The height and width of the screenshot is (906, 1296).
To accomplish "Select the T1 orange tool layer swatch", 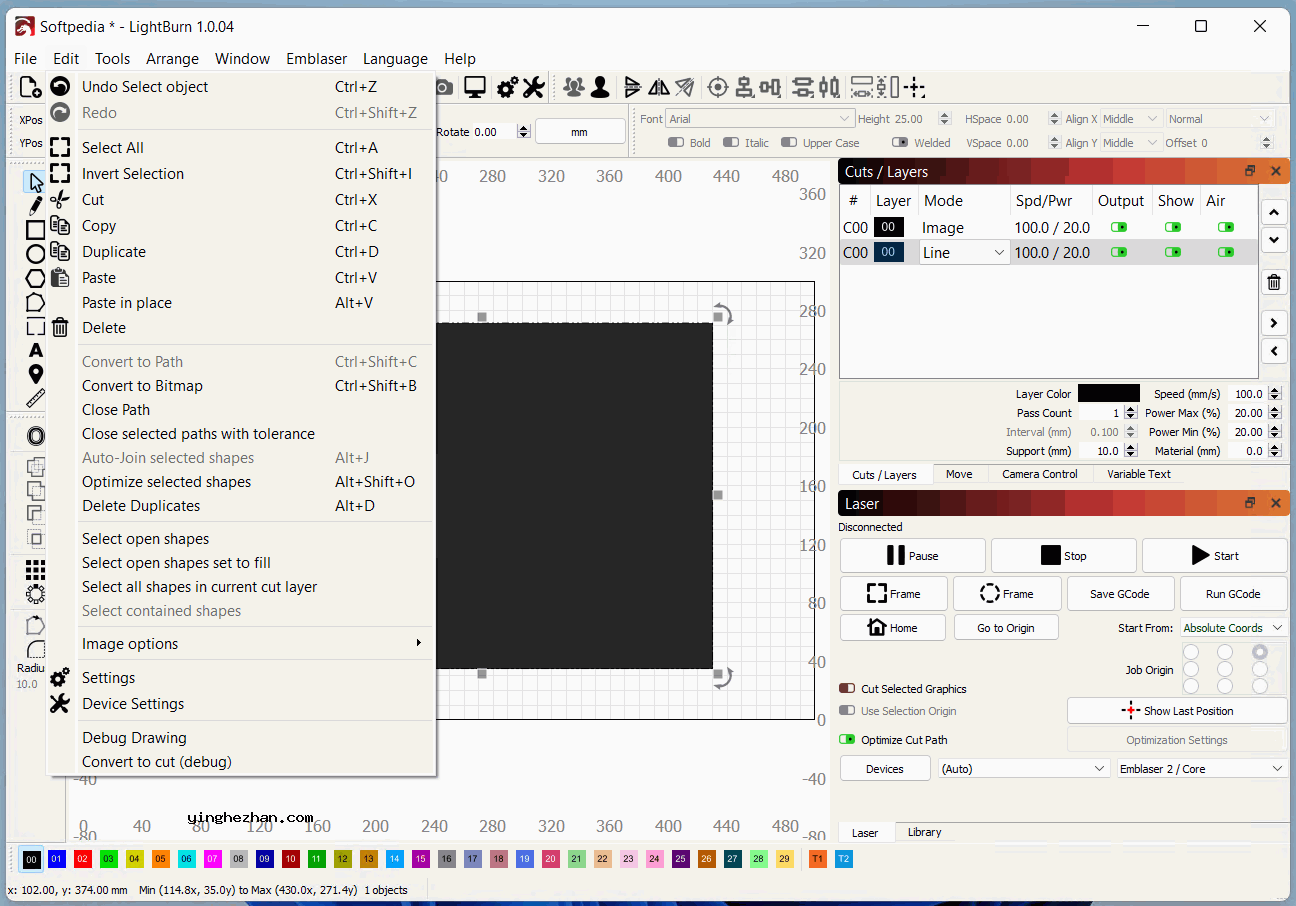I will point(818,859).
